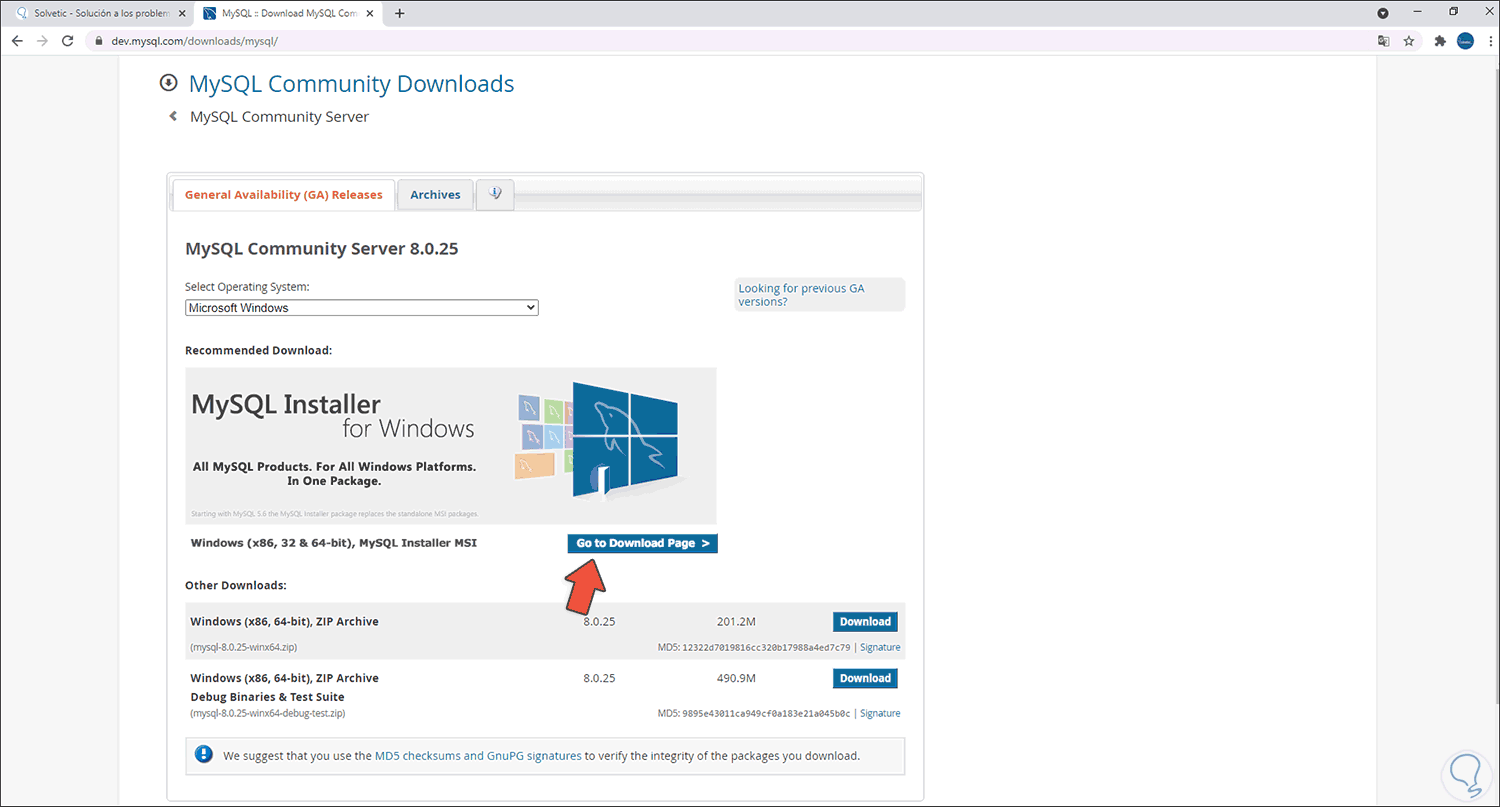Click the Debug Binaries & Test Suite text
1500x807 pixels.
click(x=267, y=697)
